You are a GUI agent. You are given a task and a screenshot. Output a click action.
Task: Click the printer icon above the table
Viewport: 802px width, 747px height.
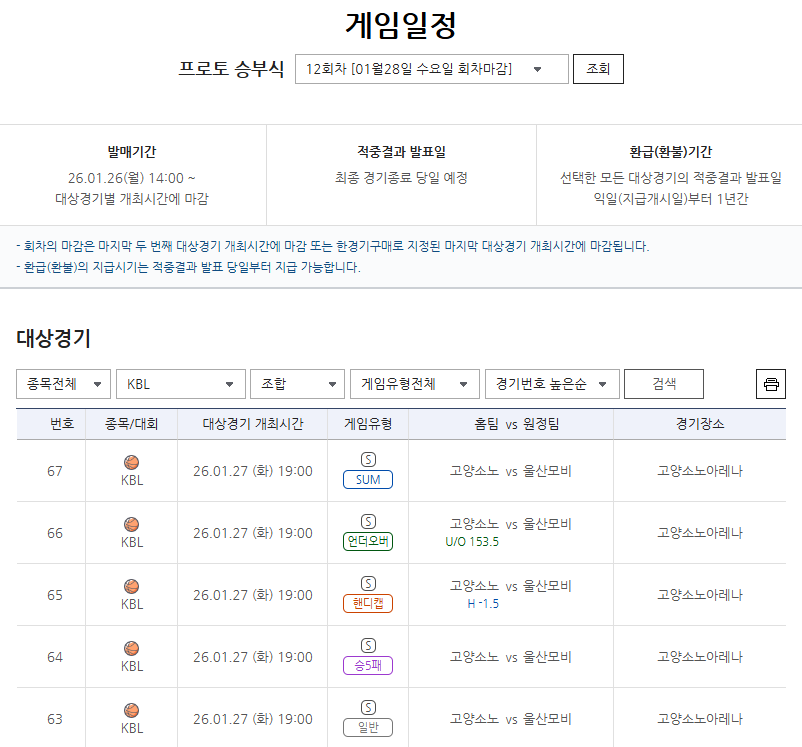click(x=770, y=383)
